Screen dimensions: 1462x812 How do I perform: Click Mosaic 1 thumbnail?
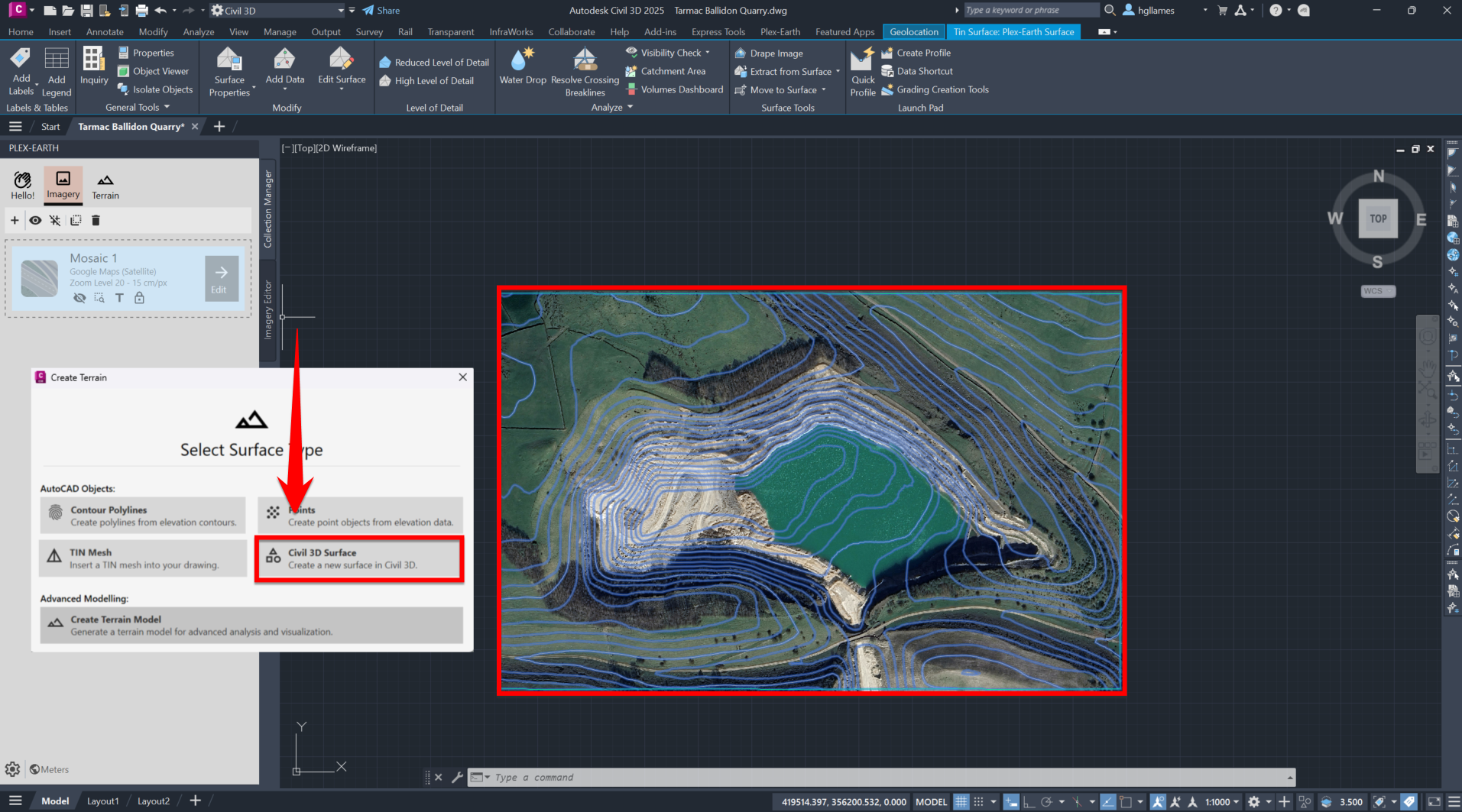[40, 278]
